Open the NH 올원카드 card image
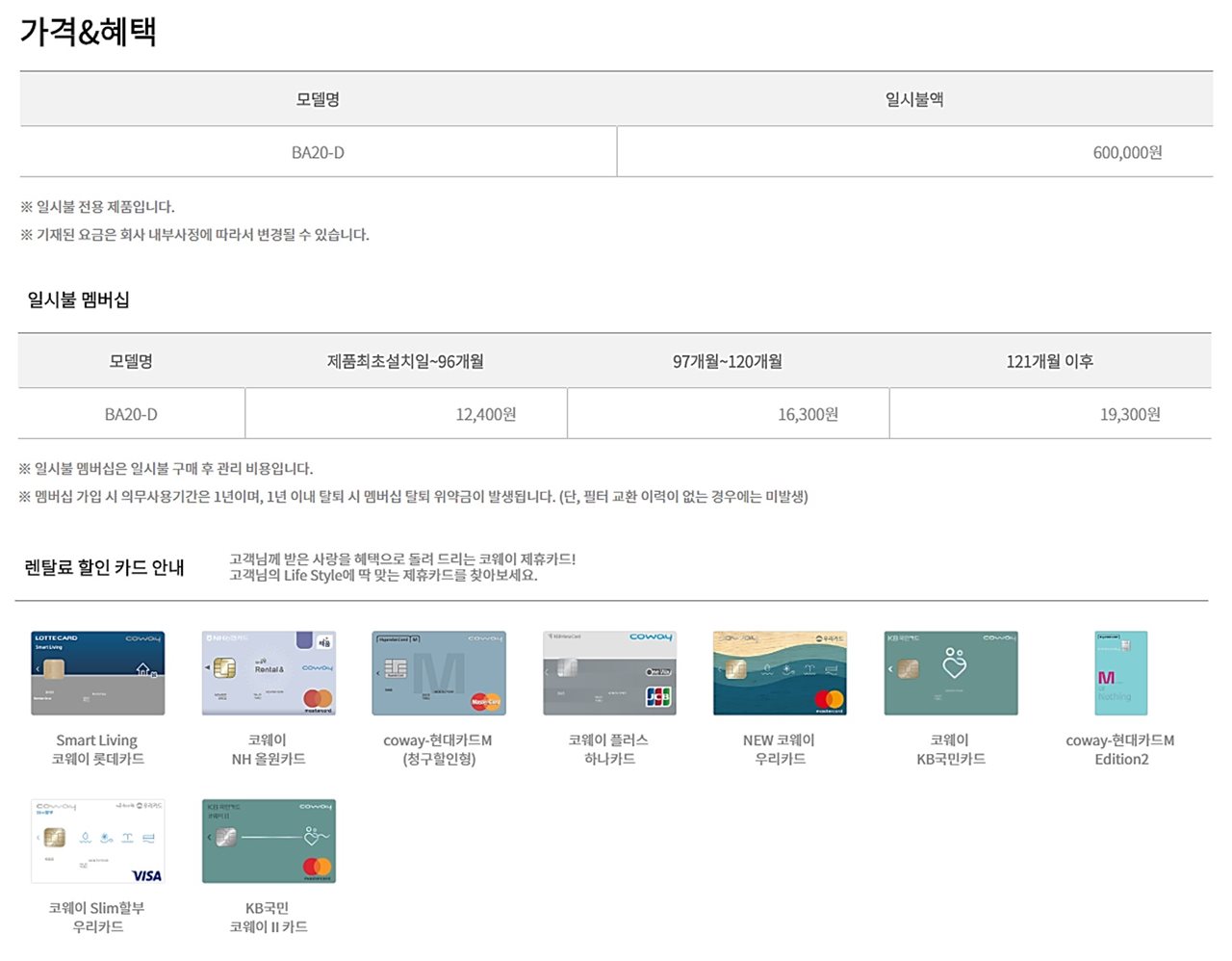The height and width of the screenshot is (961, 1232). coord(269,673)
